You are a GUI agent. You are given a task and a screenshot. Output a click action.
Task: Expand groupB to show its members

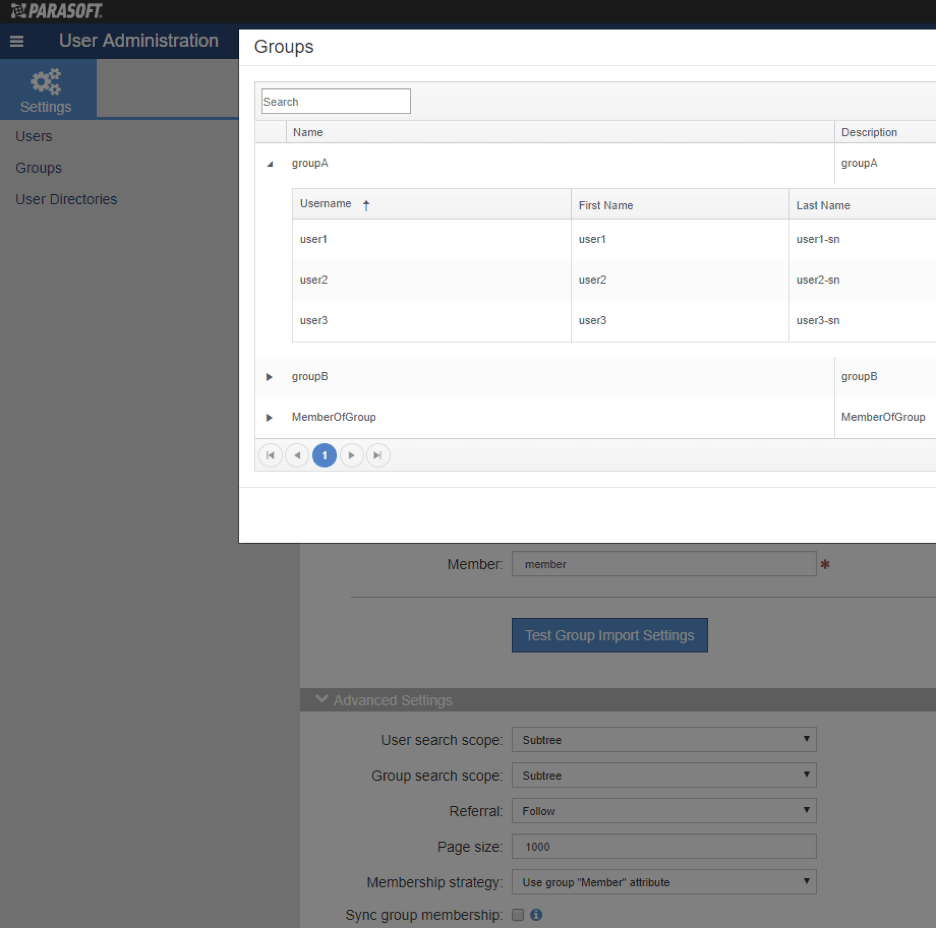268,377
